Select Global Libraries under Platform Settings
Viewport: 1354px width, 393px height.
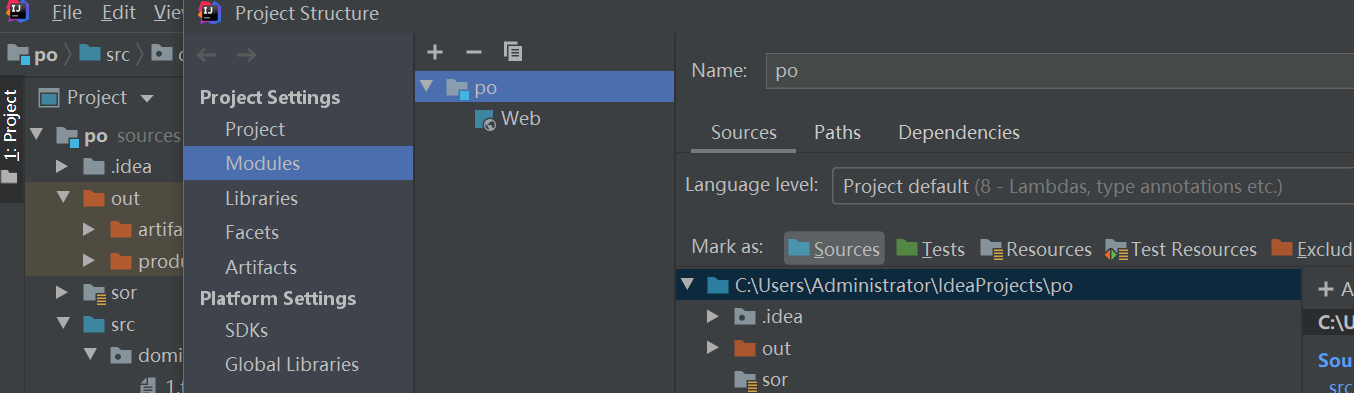292,364
